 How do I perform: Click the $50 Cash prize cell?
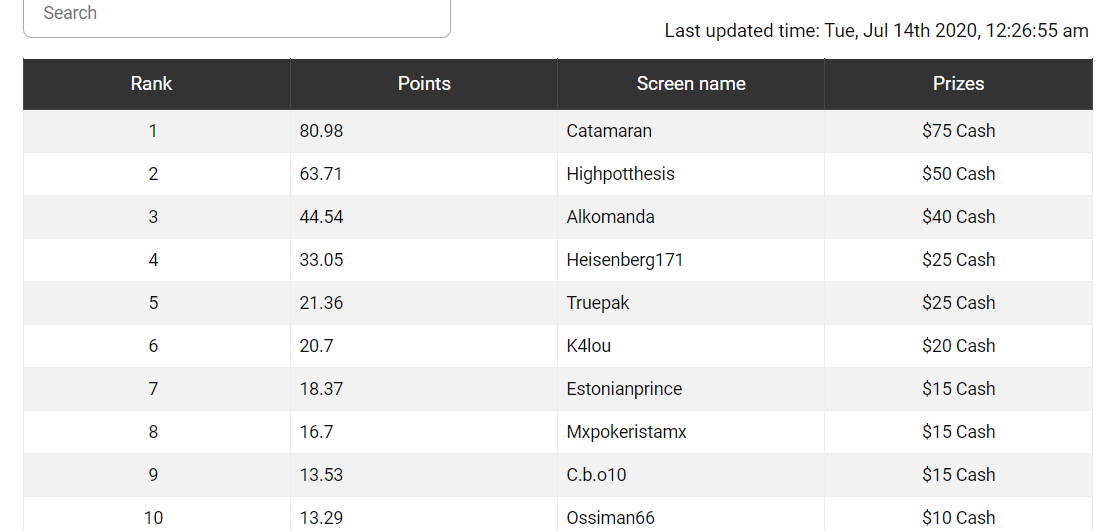[x=958, y=174]
